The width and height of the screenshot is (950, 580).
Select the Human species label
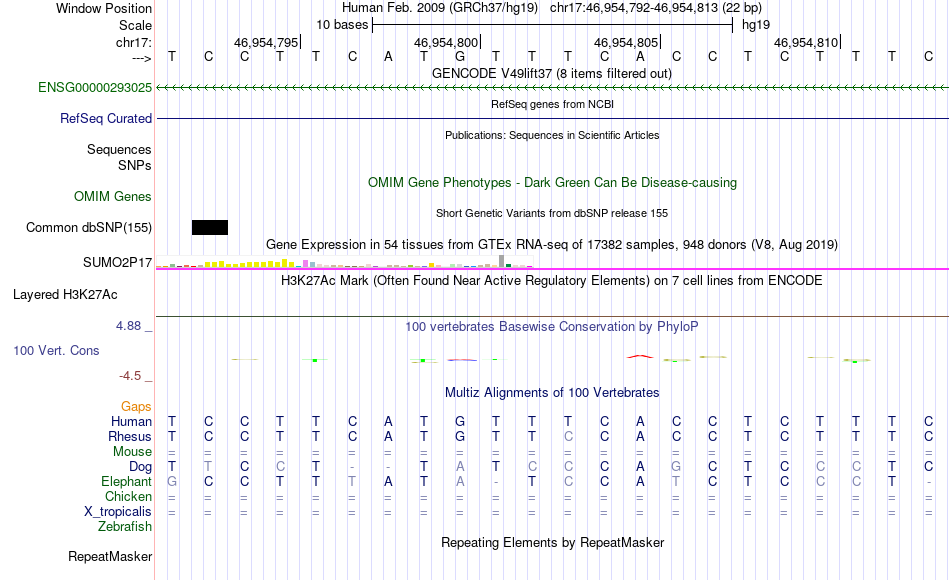(x=131, y=421)
